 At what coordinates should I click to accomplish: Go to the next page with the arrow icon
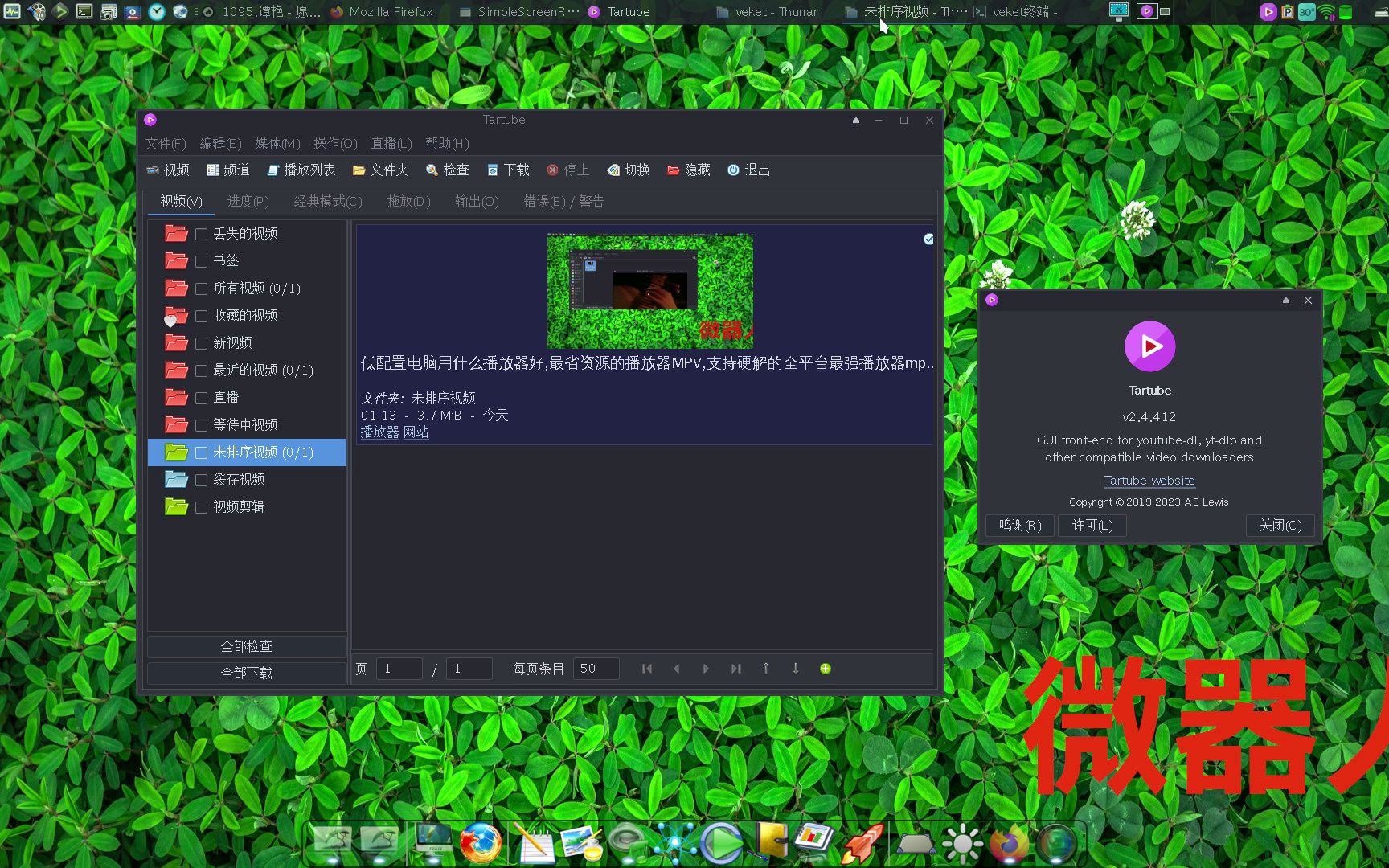click(x=706, y=669)
